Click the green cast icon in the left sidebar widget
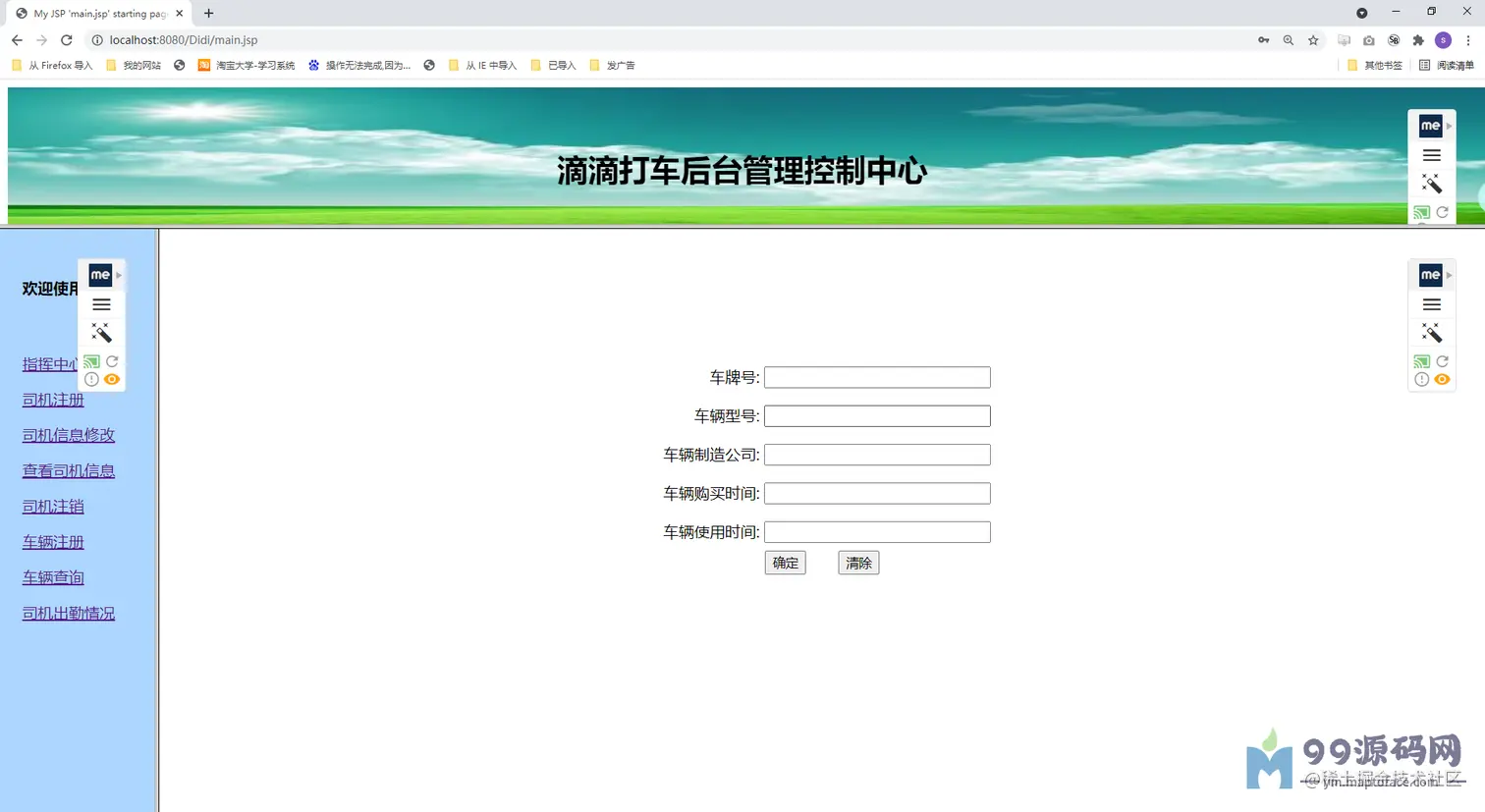Viewport: 1485px width, 812px height. 91,361
